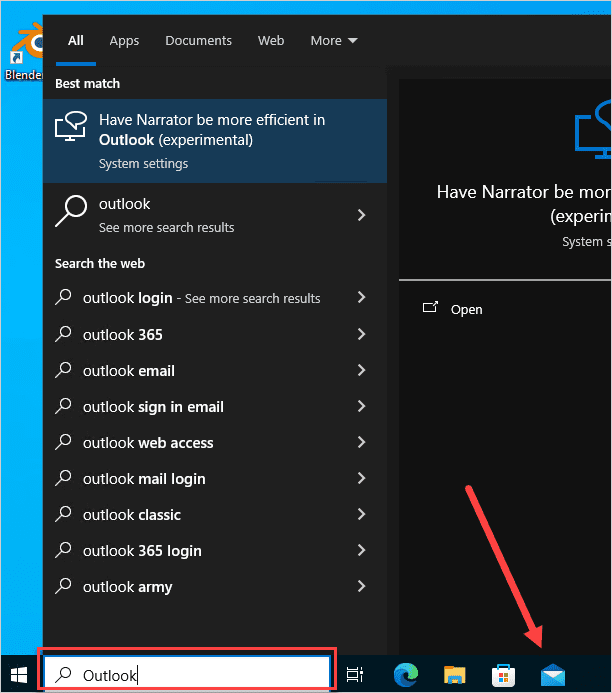Open File Explorer from the taskbar
612x693 pixels.
coord(455,675)
